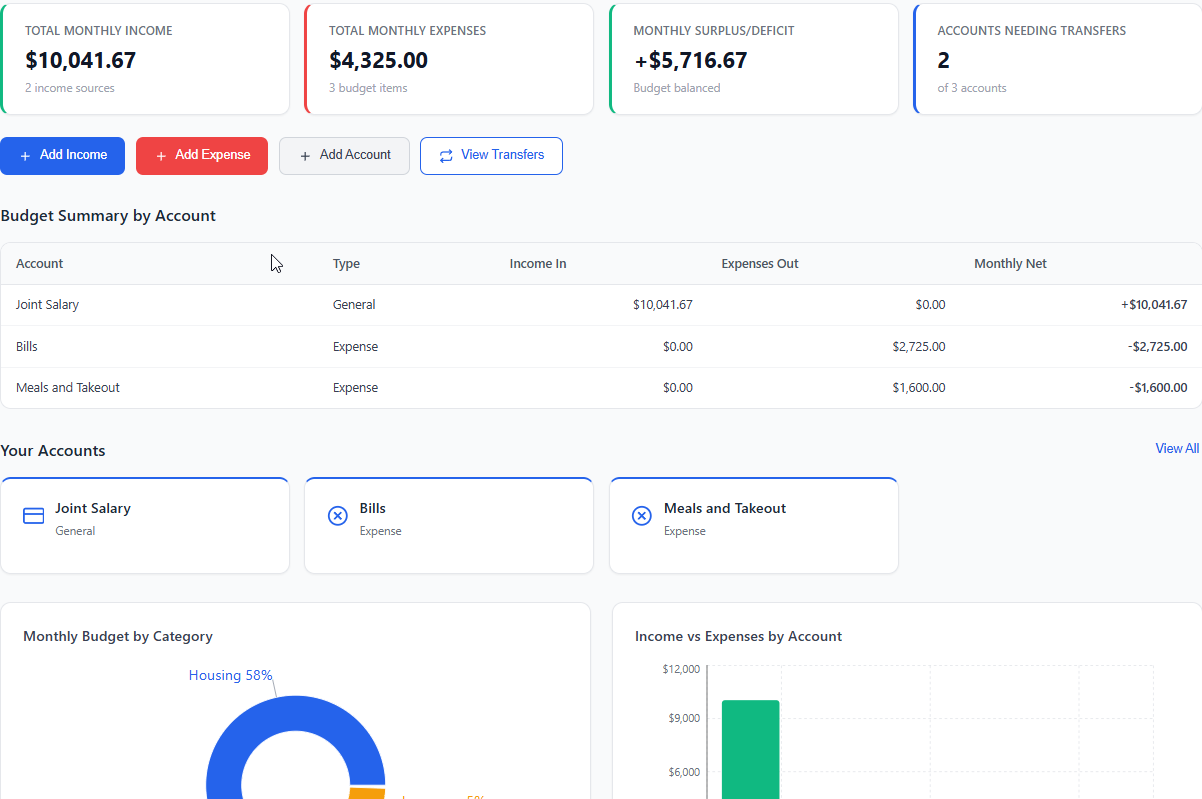Image resolution: width=1202 pixels, height=799 pixels.
Task: Open the Meals and Takeout account card
Action: coord(753,525)
